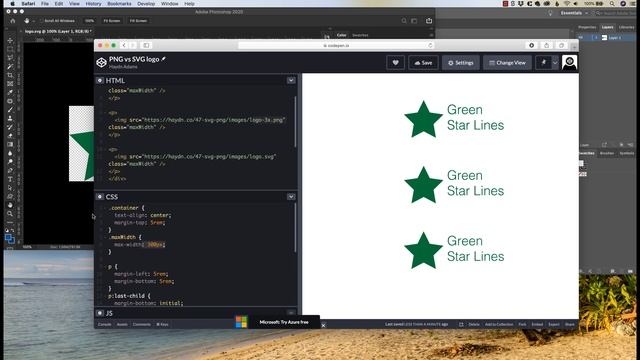Select the Zoom tool in Photoshop toolbar
This screenshot has width=640, height=360.
10,213
